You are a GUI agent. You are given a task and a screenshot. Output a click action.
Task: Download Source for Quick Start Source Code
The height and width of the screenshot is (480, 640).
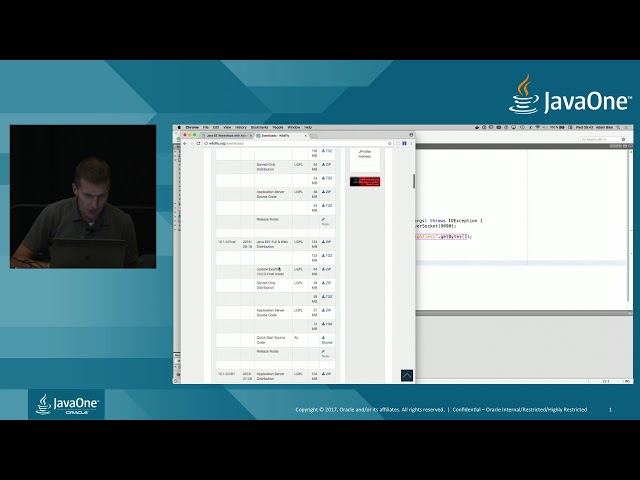327,340
